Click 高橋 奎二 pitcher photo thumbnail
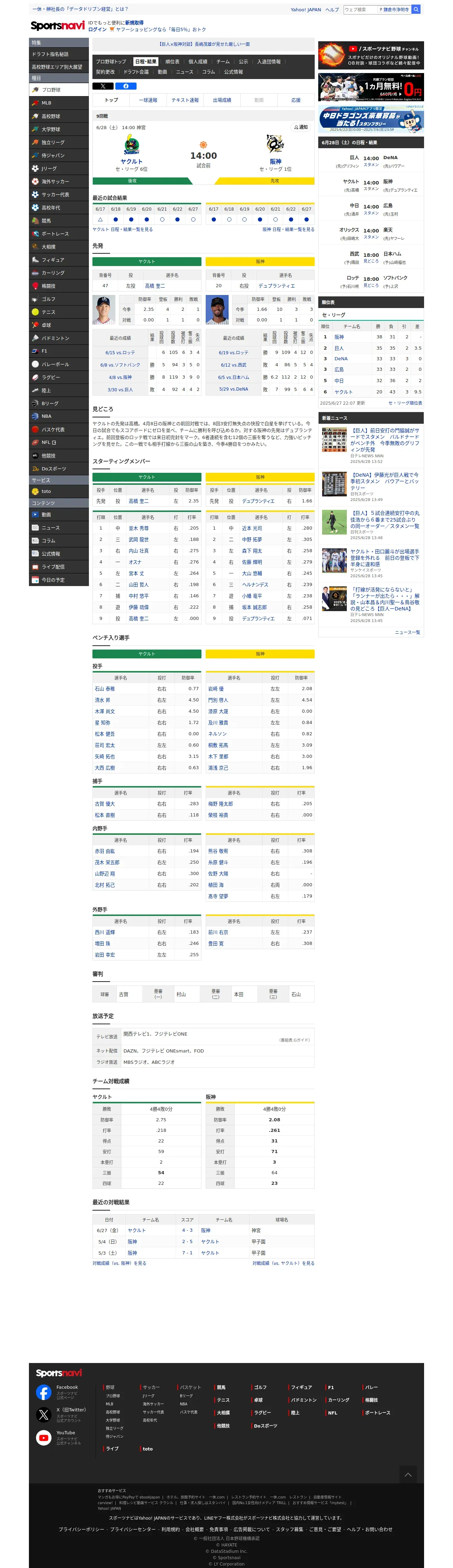Screen dimensions: 453x1568 [104, 310]
